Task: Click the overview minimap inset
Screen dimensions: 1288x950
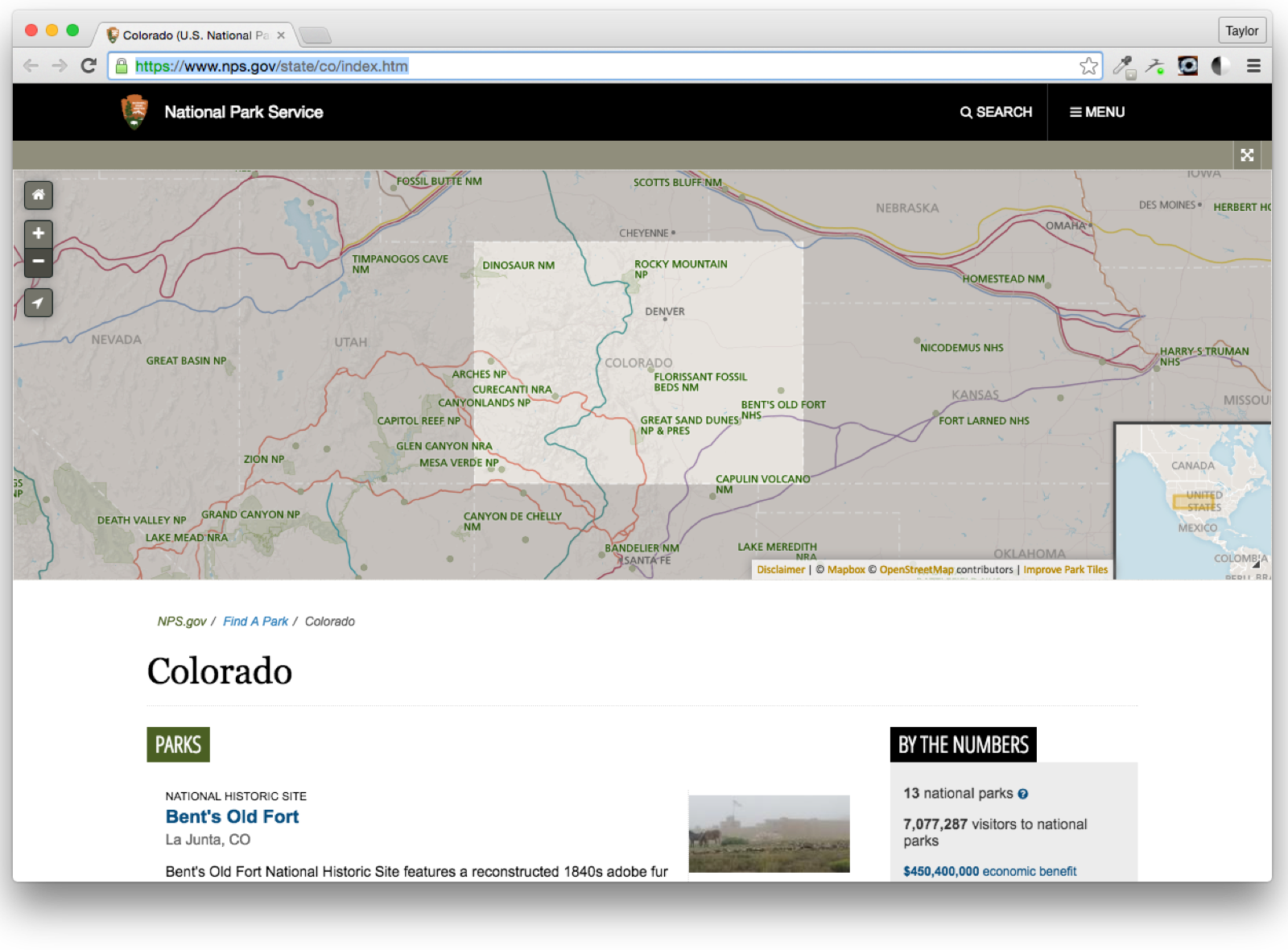Action: click(1193, 501)
